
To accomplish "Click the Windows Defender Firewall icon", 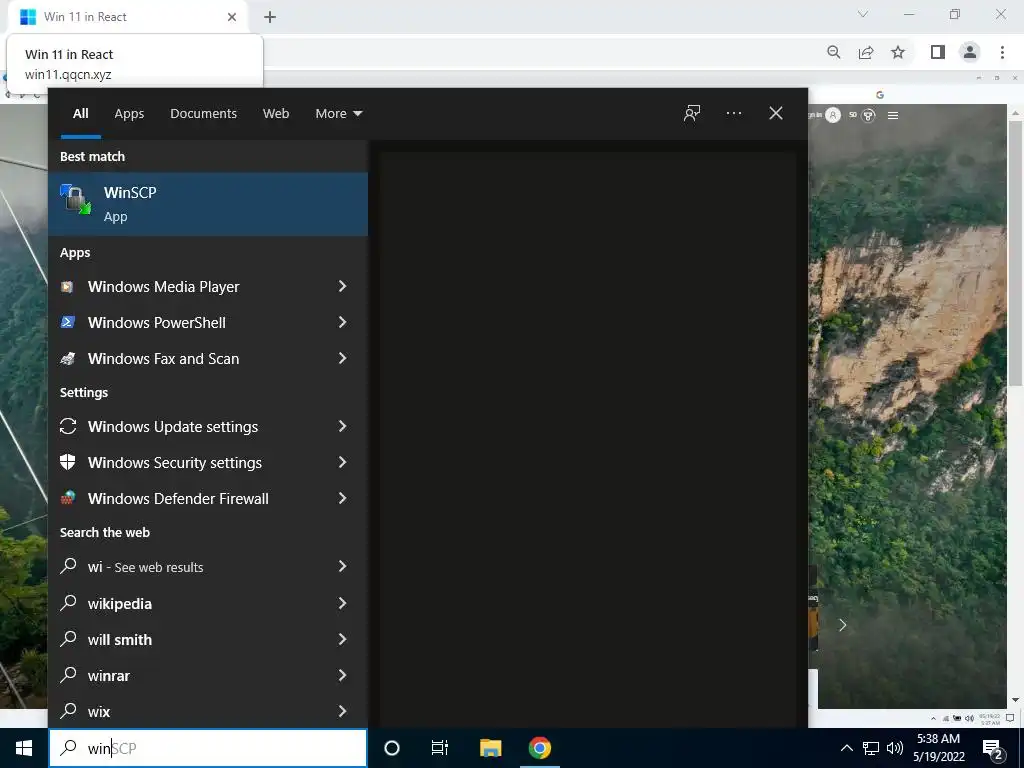I will tap(67, 498).
